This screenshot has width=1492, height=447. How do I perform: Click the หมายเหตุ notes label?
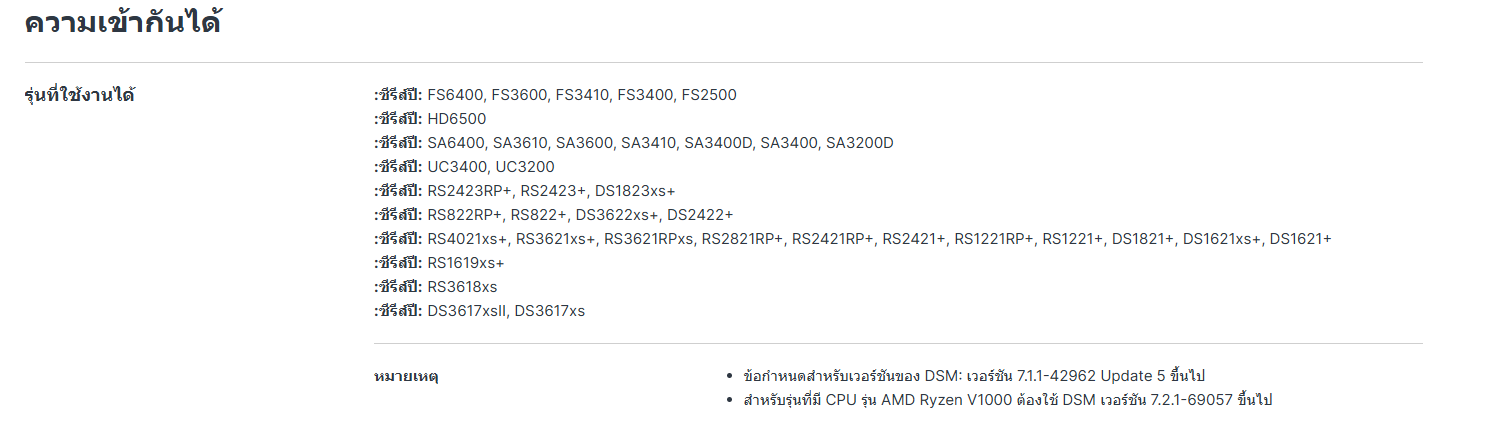pyautogui.click(x=406, y=377)
